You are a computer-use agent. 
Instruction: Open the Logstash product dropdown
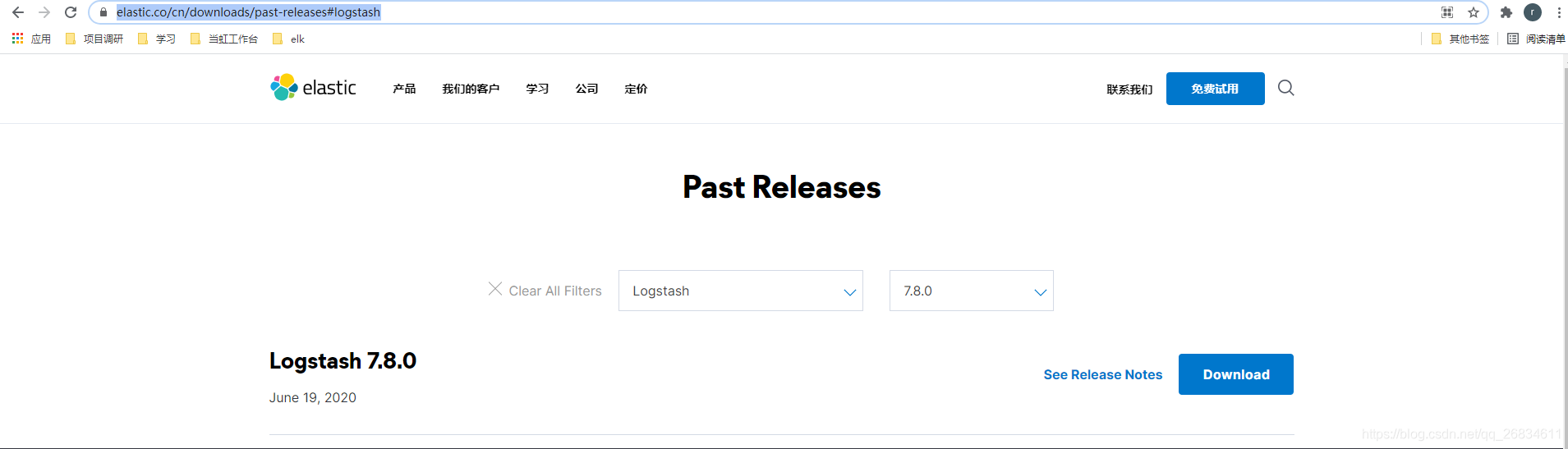pos(741,291)
